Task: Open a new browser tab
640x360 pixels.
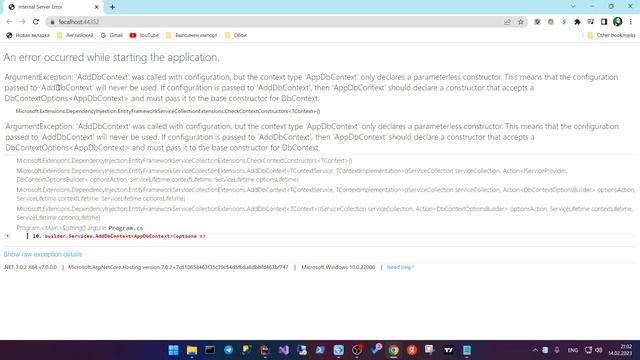Action: pos(112,7)
